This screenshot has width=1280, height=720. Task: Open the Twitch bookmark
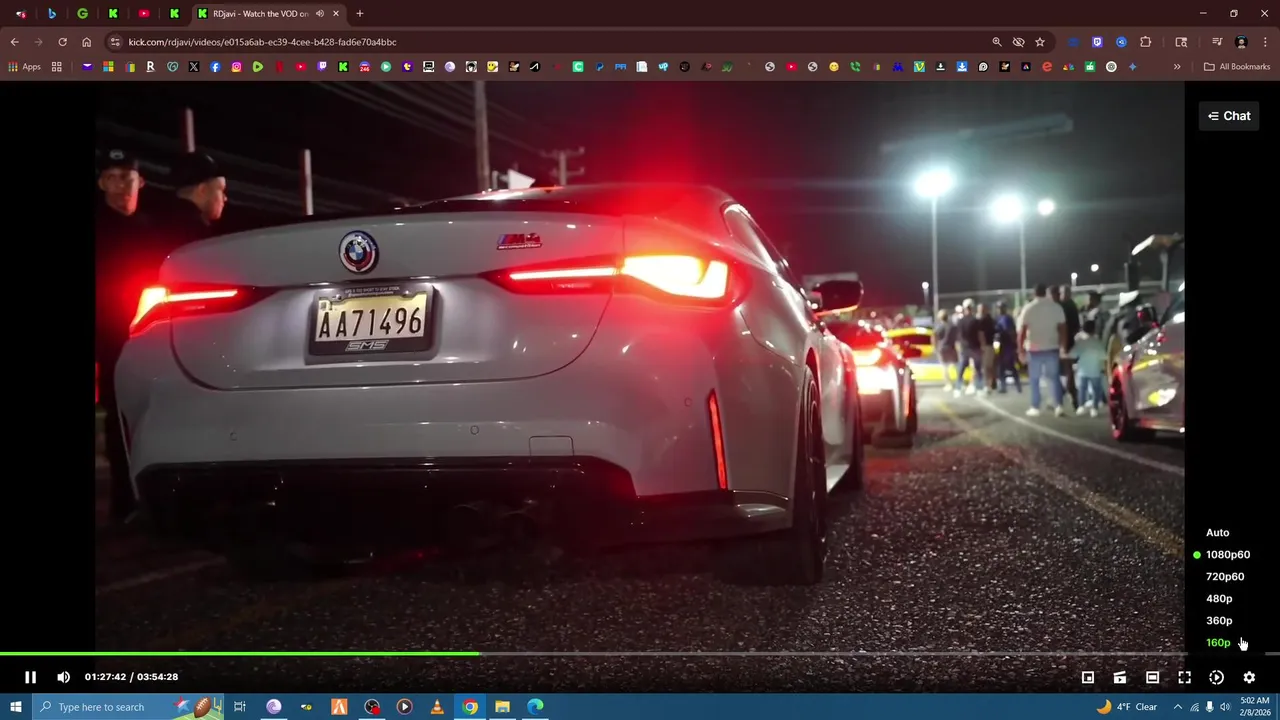tap(322, 67)
